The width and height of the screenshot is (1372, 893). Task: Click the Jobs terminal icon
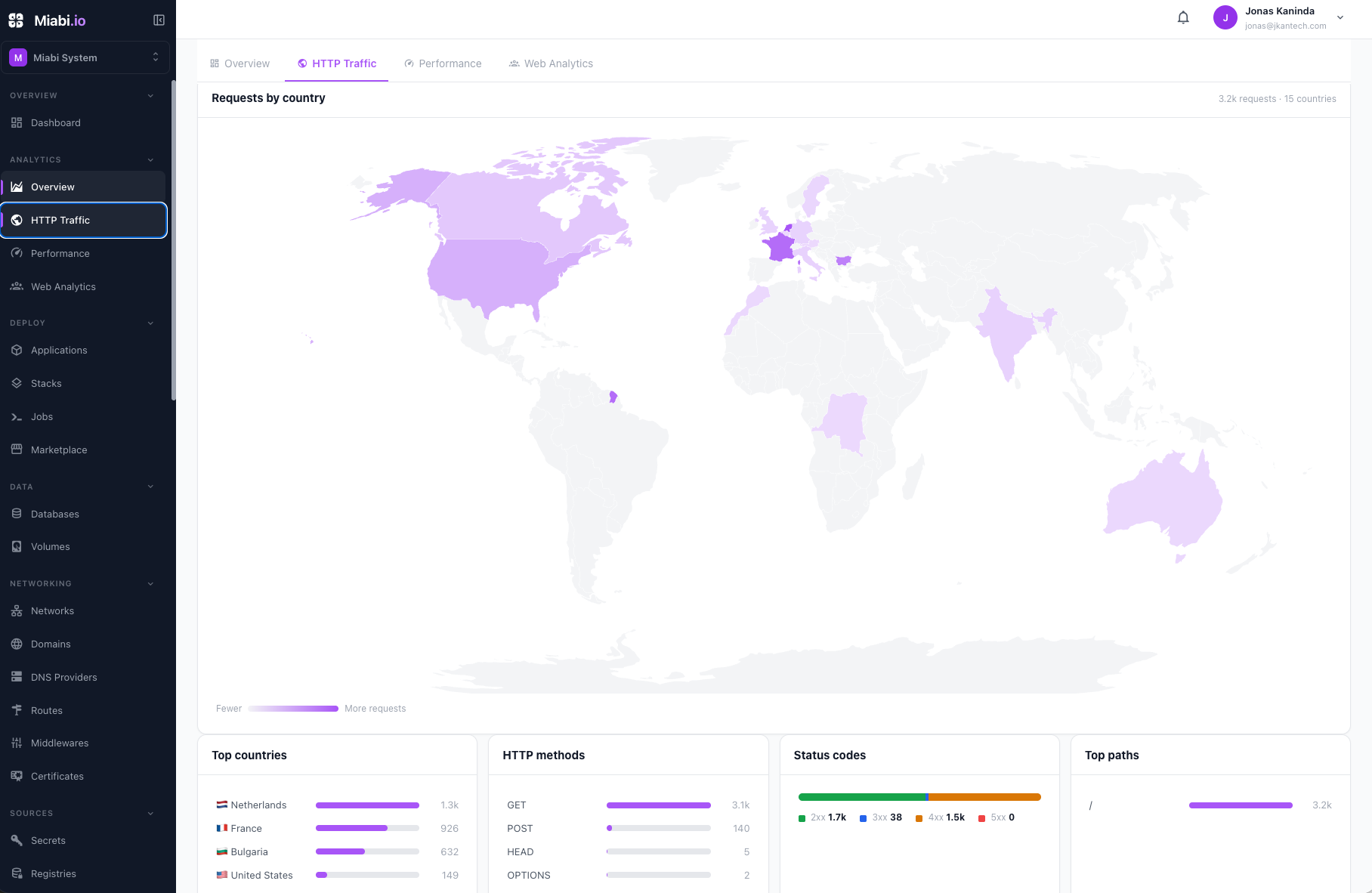[x=17, y=416]
